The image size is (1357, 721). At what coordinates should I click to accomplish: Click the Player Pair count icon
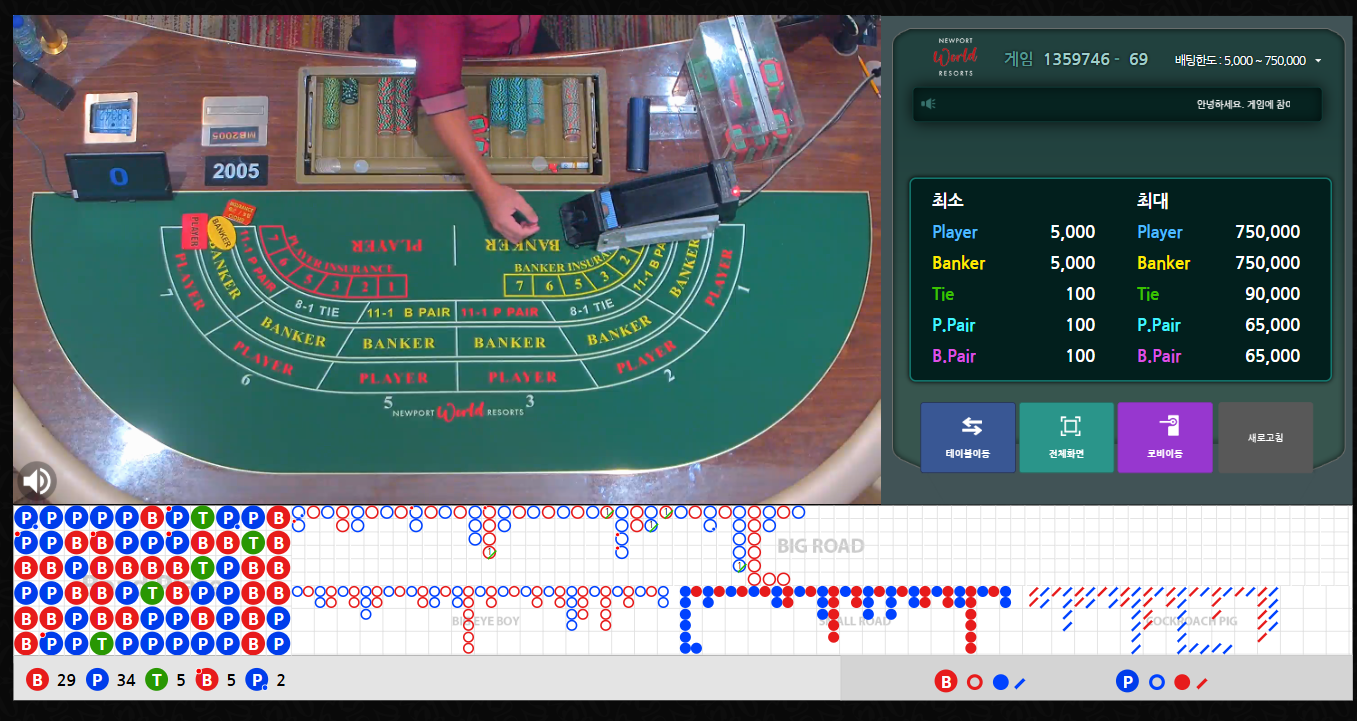pos(257,680)
